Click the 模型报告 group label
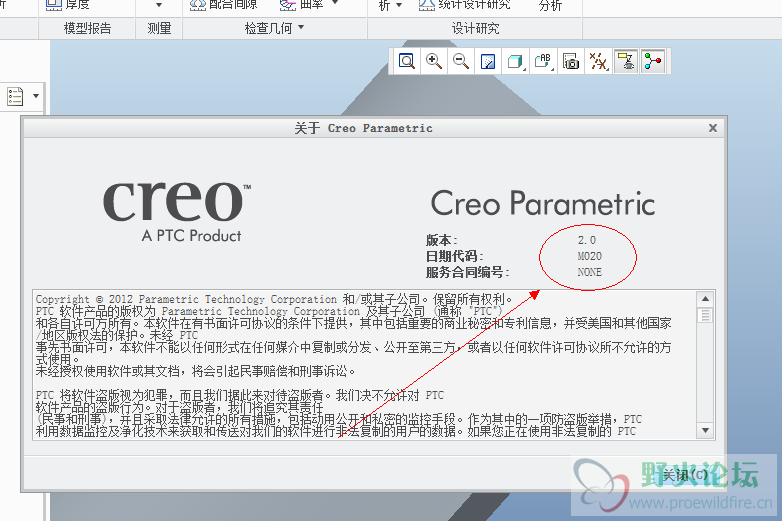Image resolution: width=782 pixels, height=521 pixels. 87,28
